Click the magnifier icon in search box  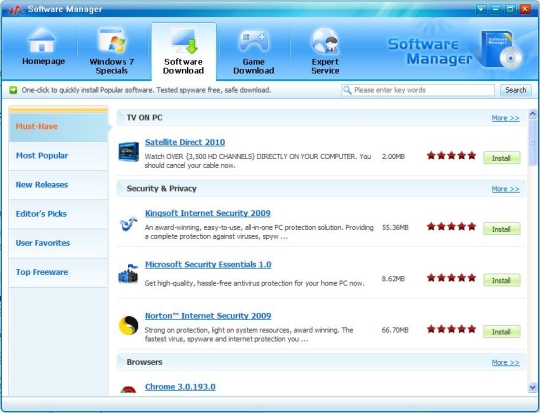click(347, 90)
